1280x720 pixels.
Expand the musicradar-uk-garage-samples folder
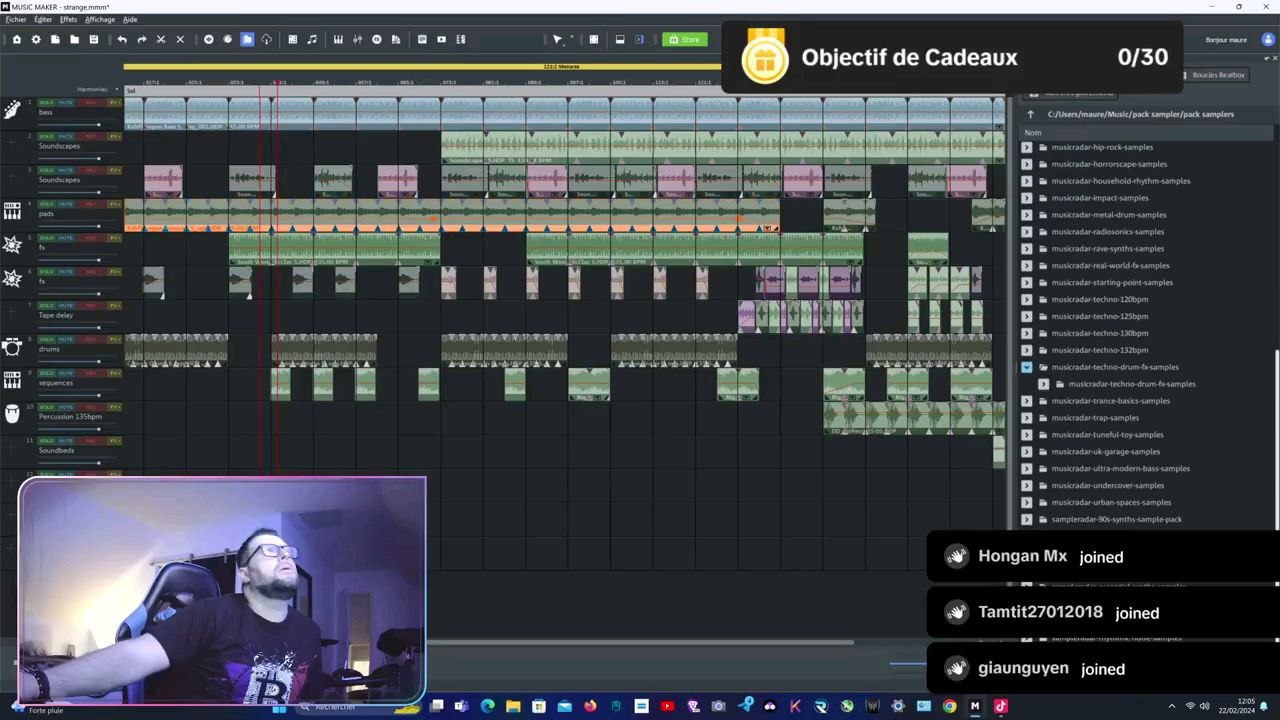click(x=1027, y=452)
